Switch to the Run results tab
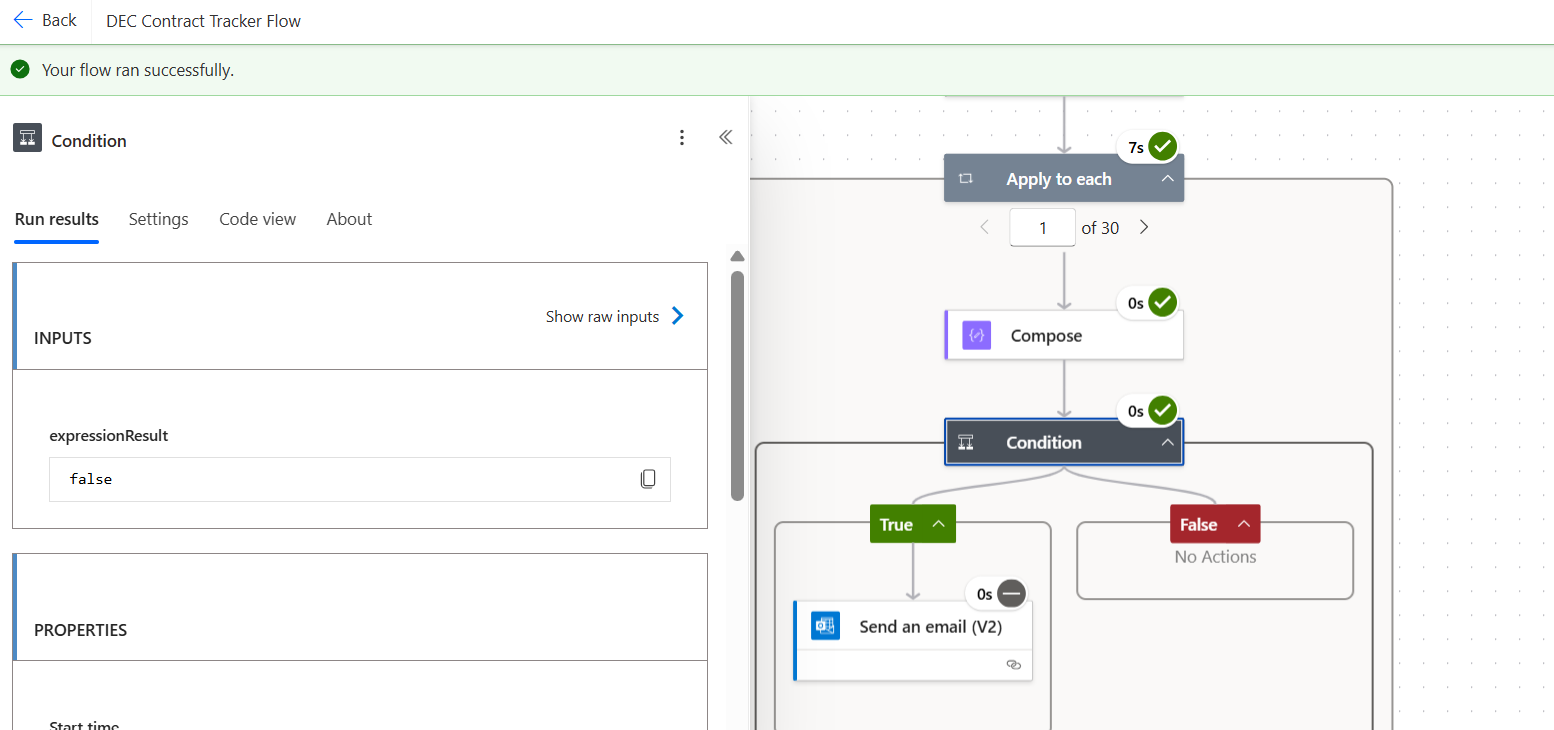Image resolution: width=1554 pixels, height=730 pixels. coord(57,219)
